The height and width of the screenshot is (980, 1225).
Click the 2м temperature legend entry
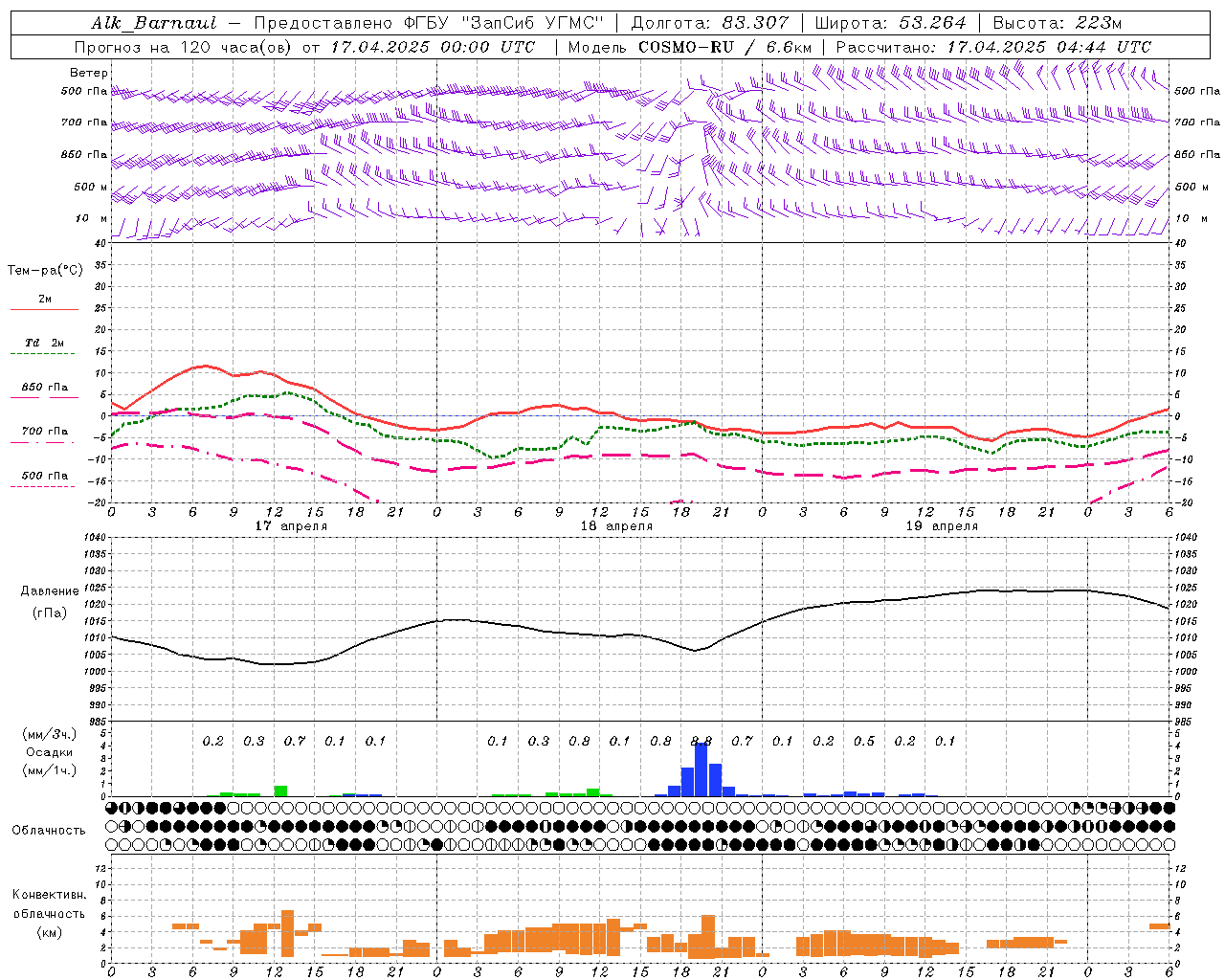(x=45, y=300)
